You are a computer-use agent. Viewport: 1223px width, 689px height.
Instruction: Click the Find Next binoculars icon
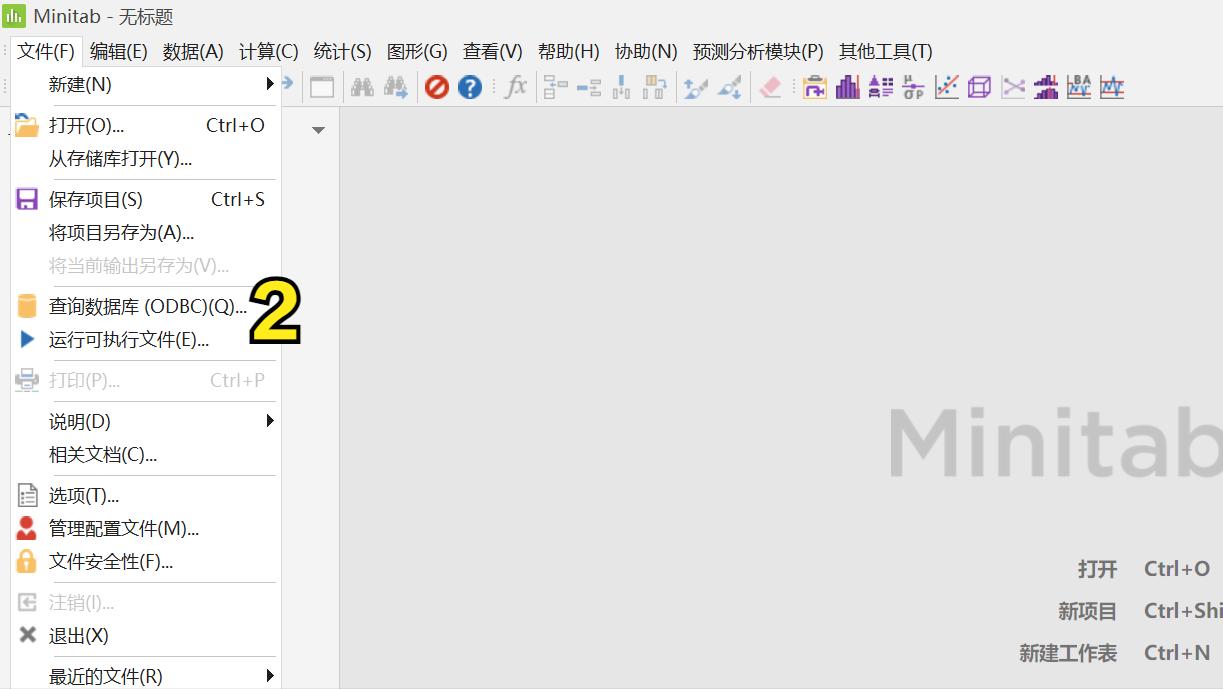pyautogui.click(x=396, y=87)
